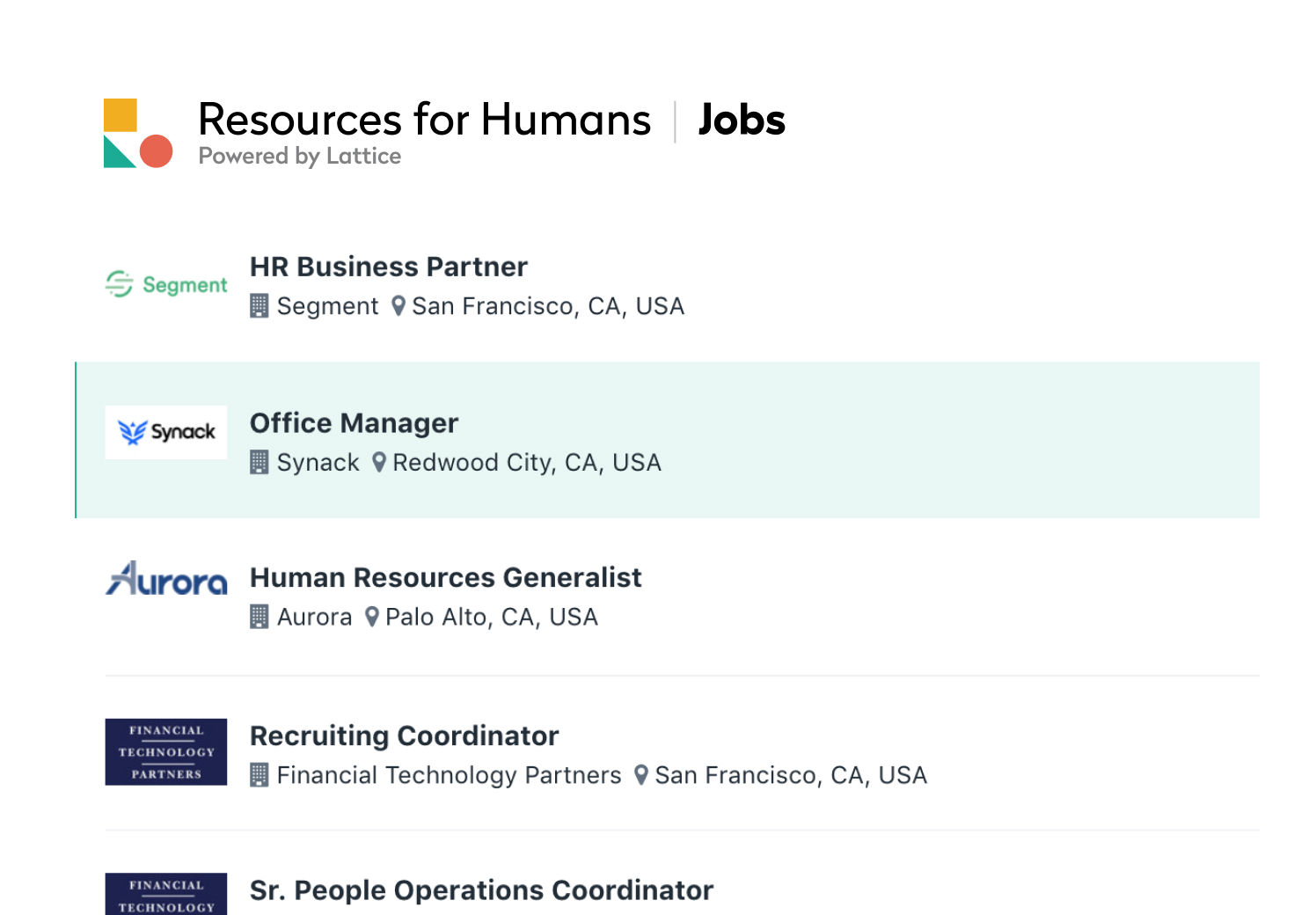Open Human Resources Generalist job

tap(445, 577)
